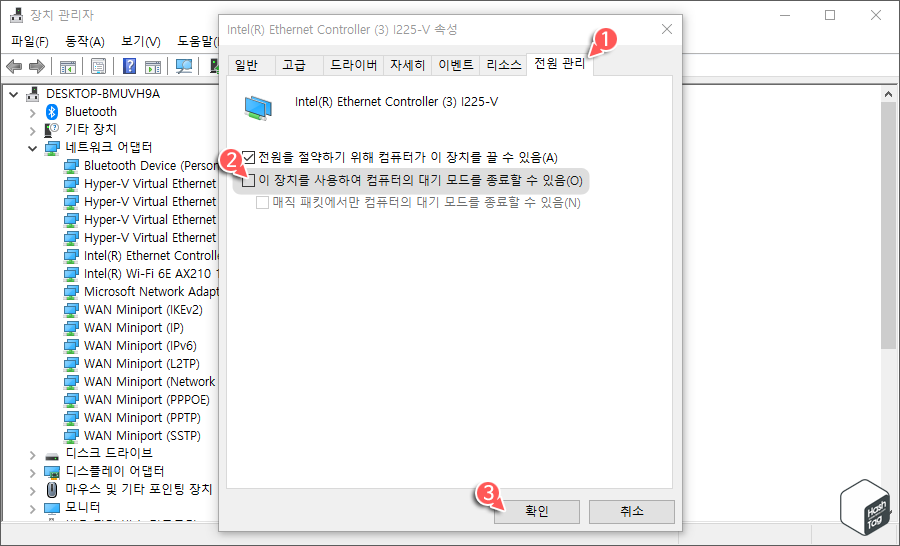Expand the Bluetooth tree node
Screen dimensions: 900x546
(33, 113)
